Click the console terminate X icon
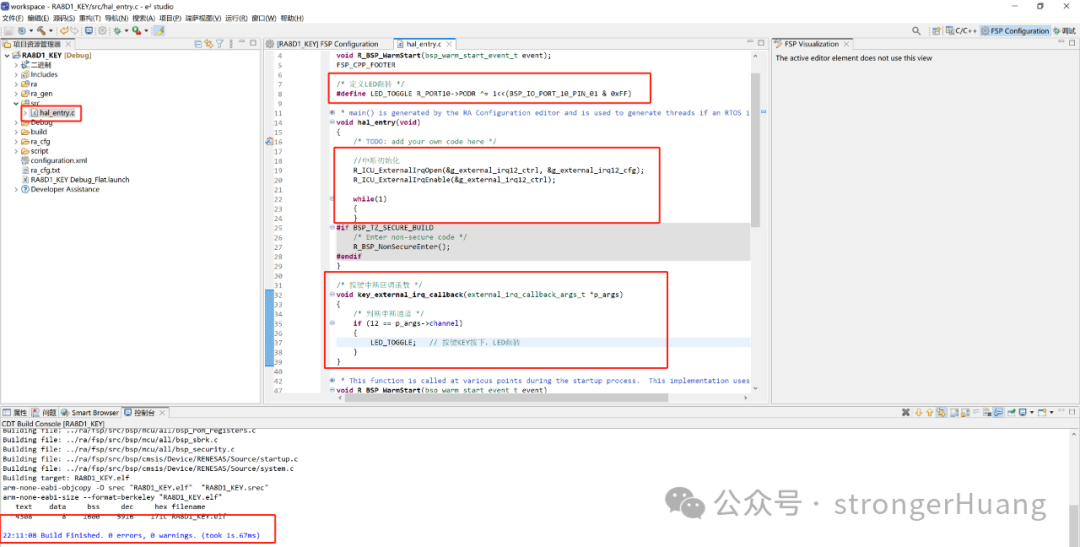 906,413
